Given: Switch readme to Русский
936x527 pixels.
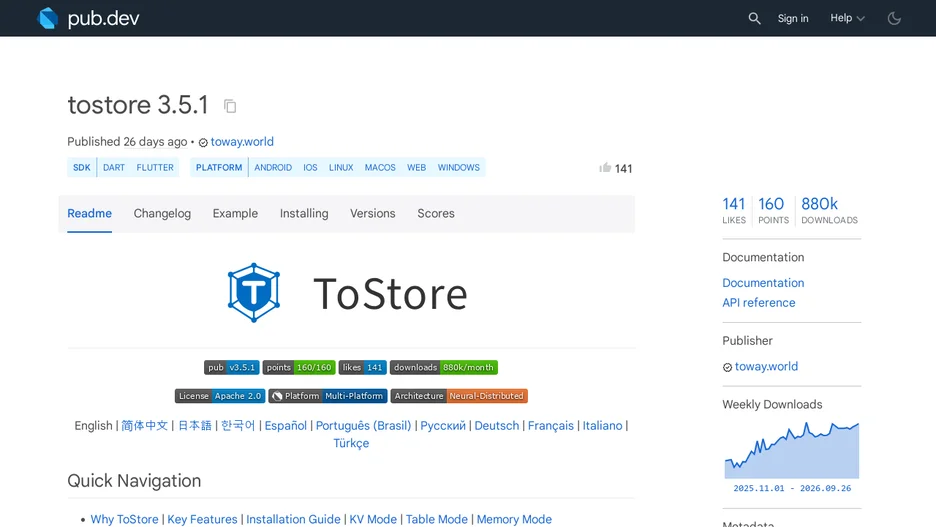Looking at the screenshot, I should (443, 426).
